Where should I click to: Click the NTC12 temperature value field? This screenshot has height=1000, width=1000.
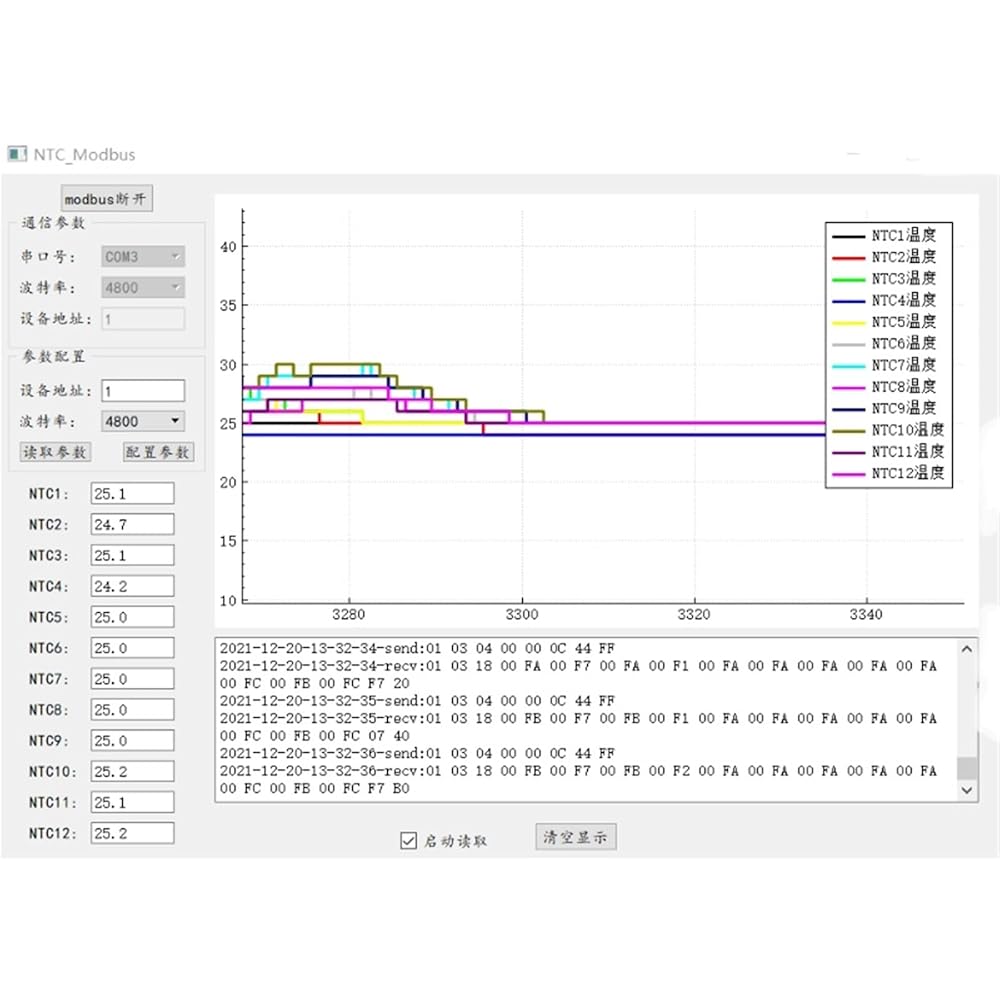132,833
